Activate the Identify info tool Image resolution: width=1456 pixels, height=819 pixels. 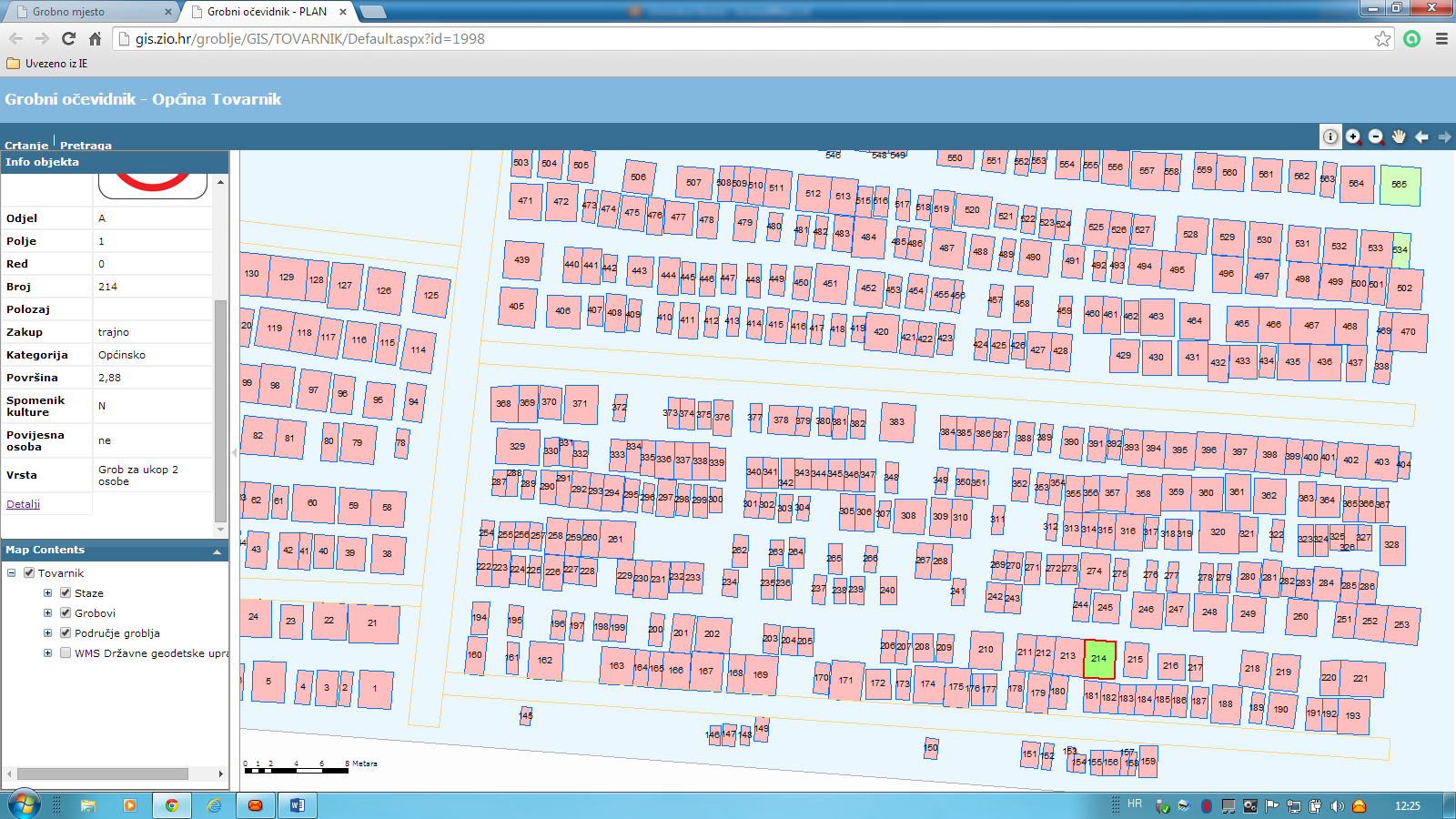1330,136
